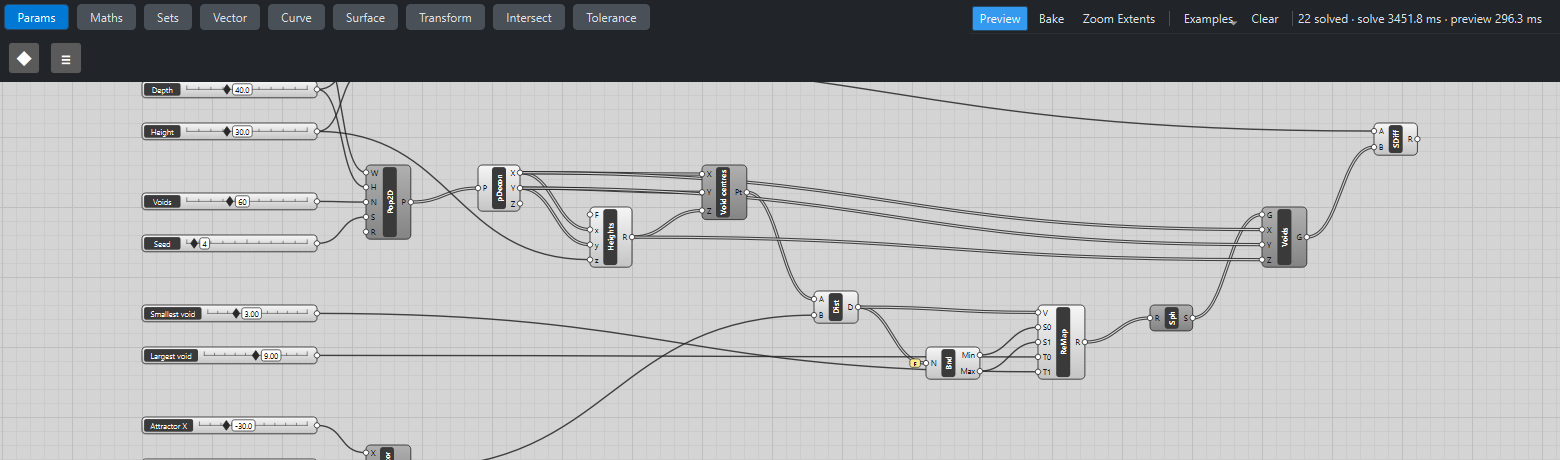Open the Sets tab
1560x460 pixels.
tap(168, 17)
